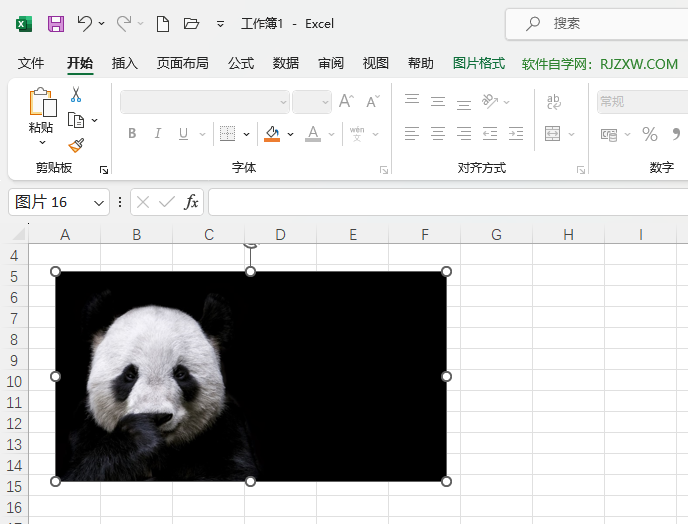This screenshot has width=688, height=524.
Task: Apply percent style icon
Action: coord(649,134)
